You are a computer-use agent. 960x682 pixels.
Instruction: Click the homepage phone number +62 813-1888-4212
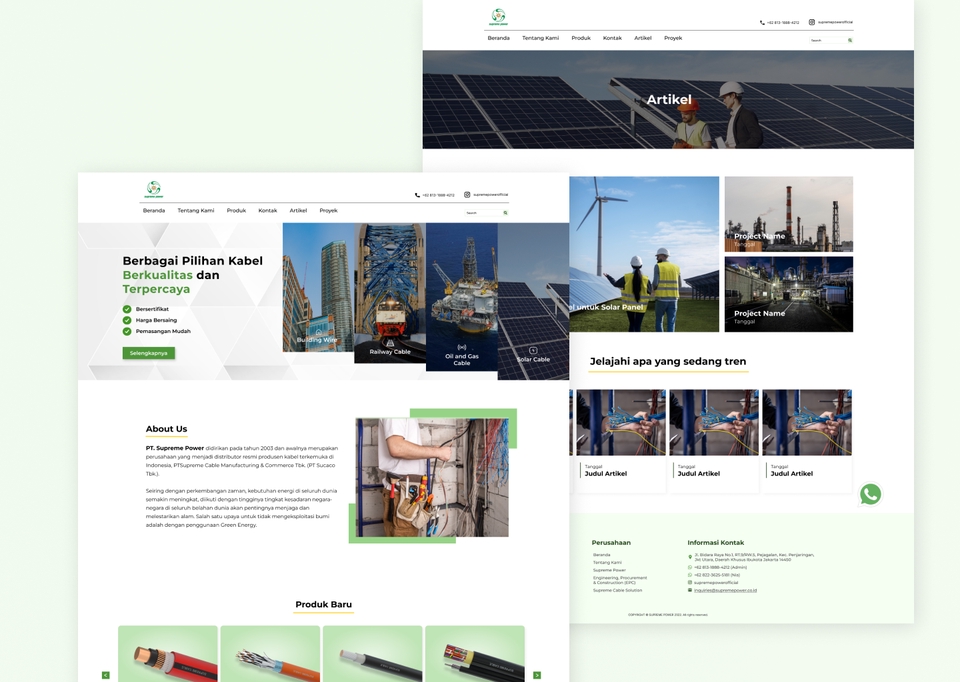pos(438,195)
